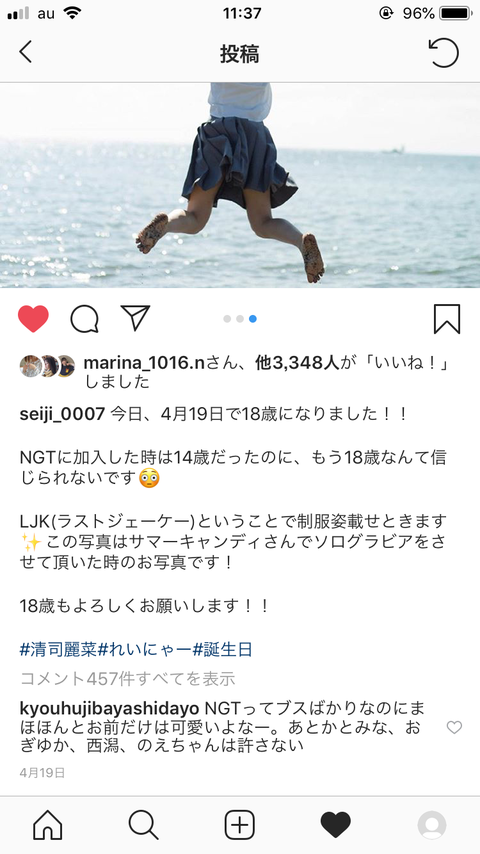
Task: Tap the refresh icon in header
Action: 443,53
